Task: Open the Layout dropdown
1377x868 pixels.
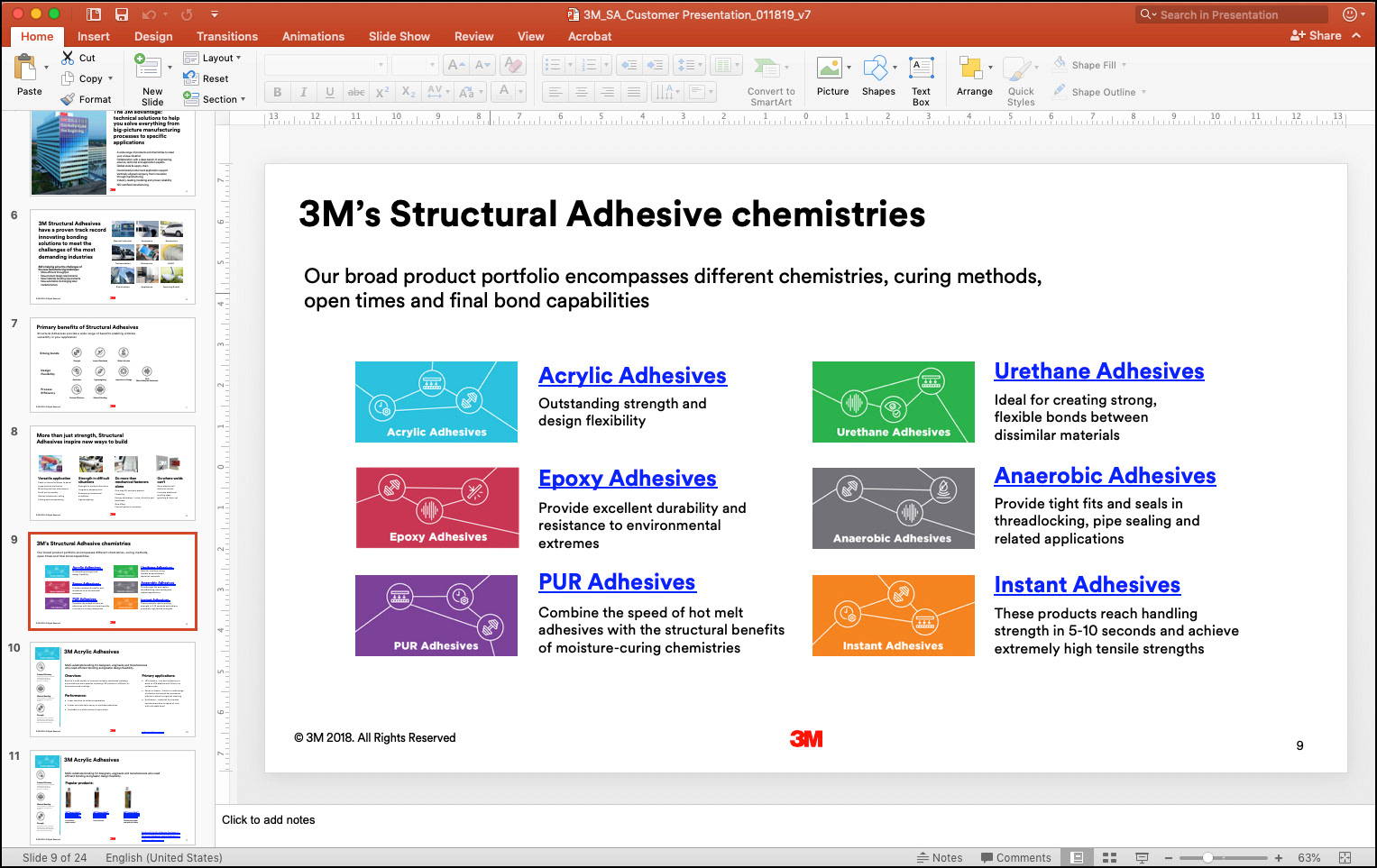Action: click(213, 58)
